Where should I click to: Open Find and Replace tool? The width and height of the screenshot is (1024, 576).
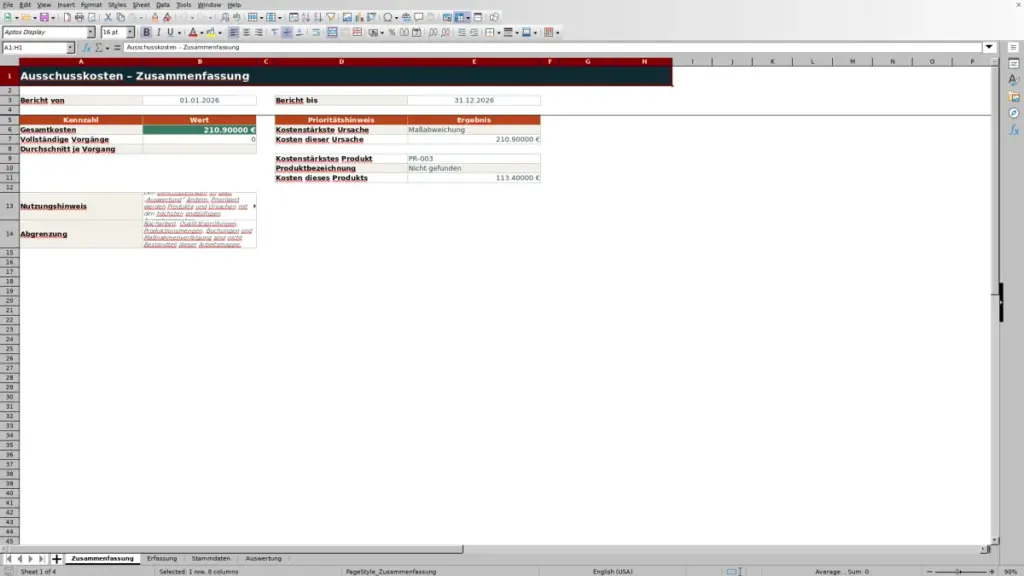pos(225,18)
